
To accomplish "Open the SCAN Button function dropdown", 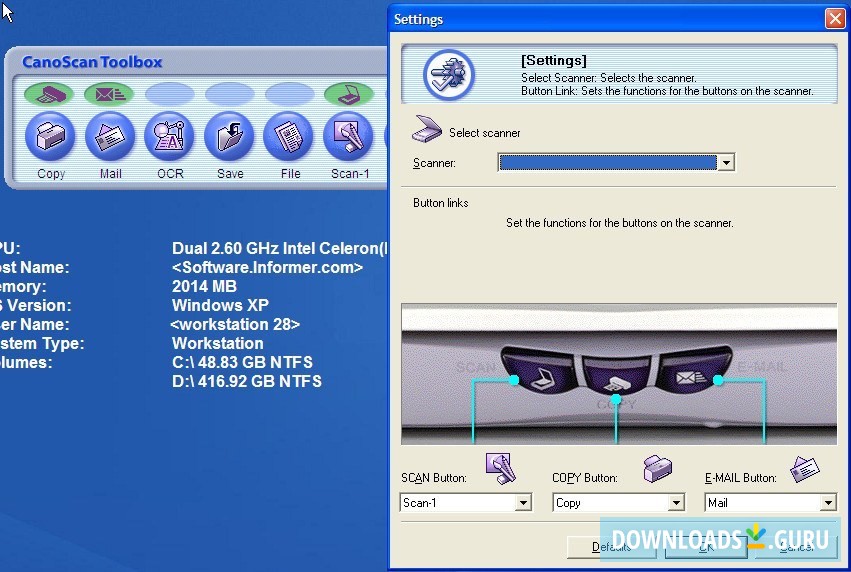I will pos(466,503).
